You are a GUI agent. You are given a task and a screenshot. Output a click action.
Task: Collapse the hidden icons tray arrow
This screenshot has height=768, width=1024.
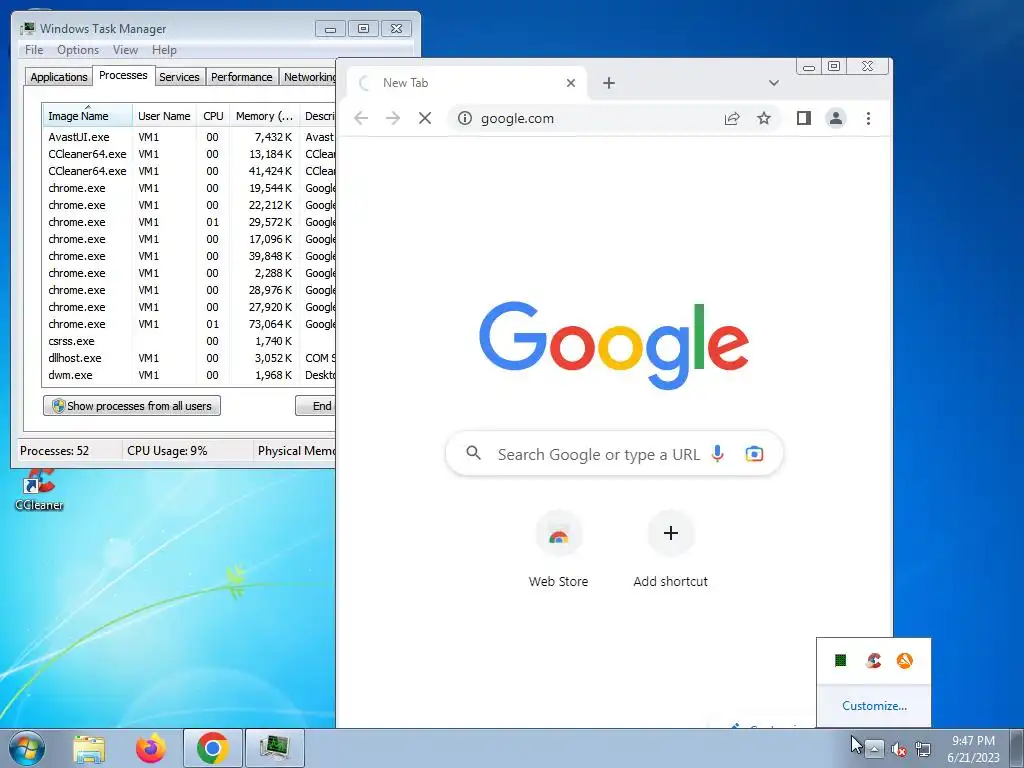874,749
